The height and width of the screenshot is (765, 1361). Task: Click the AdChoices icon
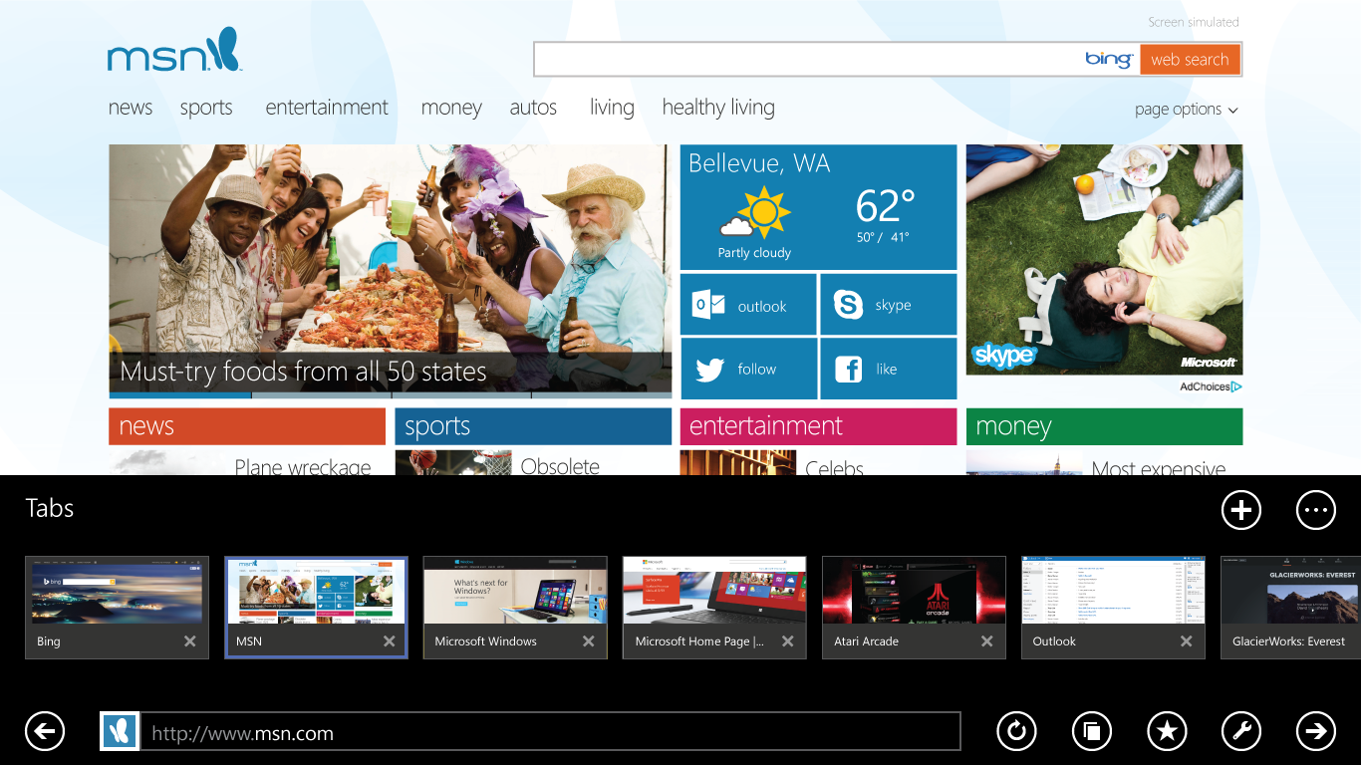pyautogui.click(x=1236, y=387)
